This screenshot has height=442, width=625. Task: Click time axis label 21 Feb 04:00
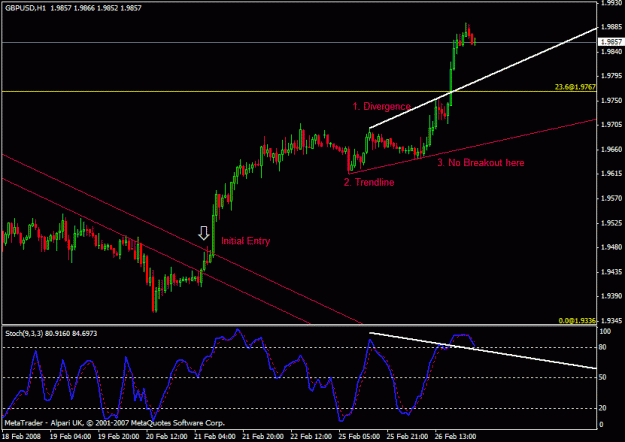215,436
